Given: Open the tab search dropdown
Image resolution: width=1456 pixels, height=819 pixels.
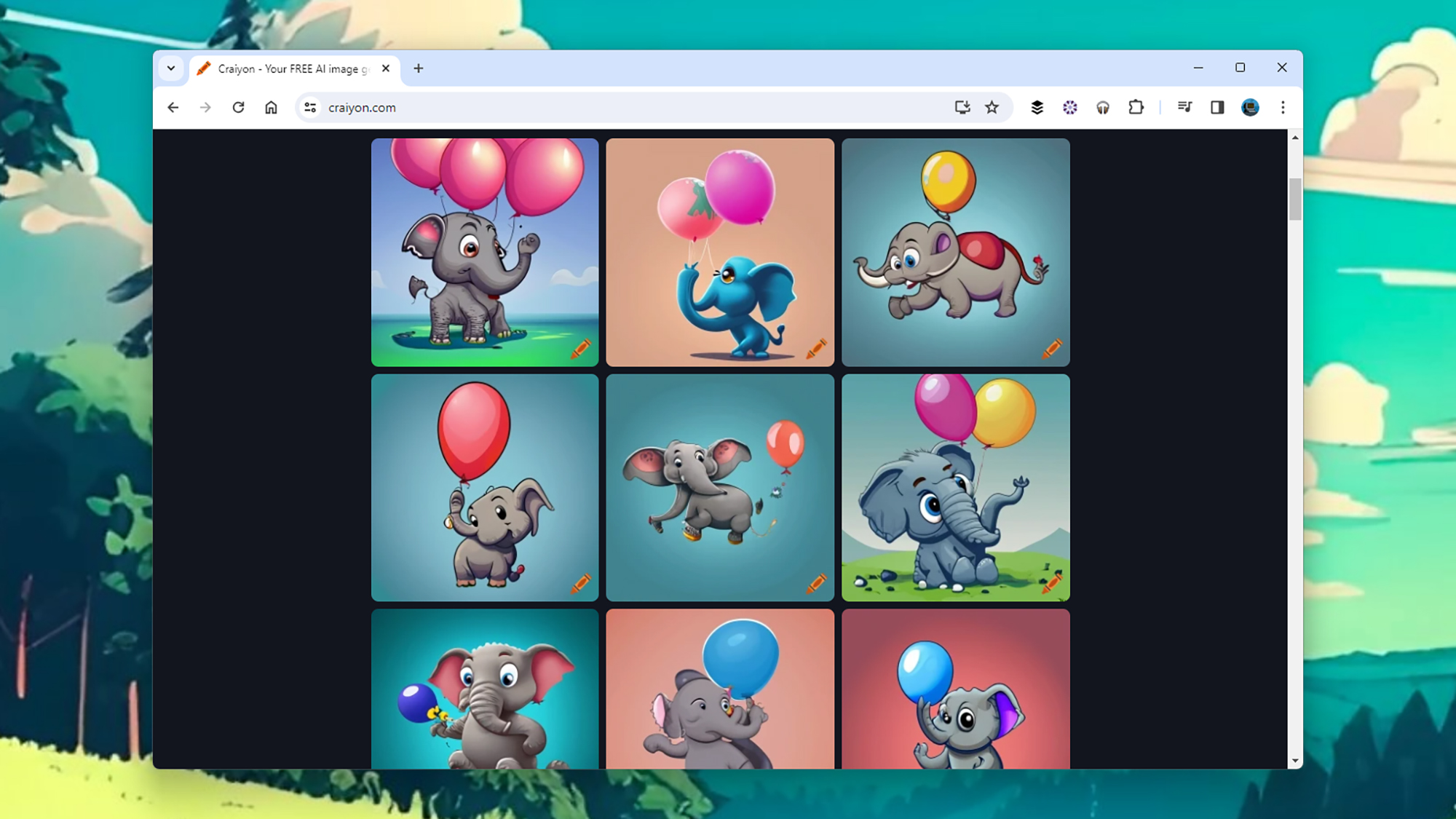Looking at the screenshot, I should (171, 68).
